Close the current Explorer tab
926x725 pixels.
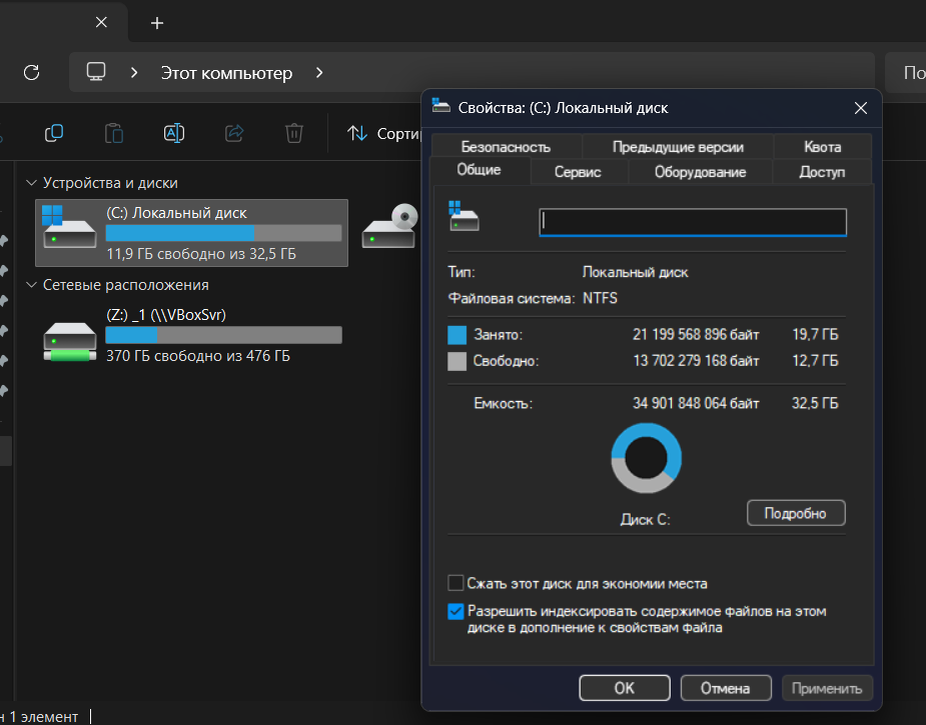[x=102, y=22]
